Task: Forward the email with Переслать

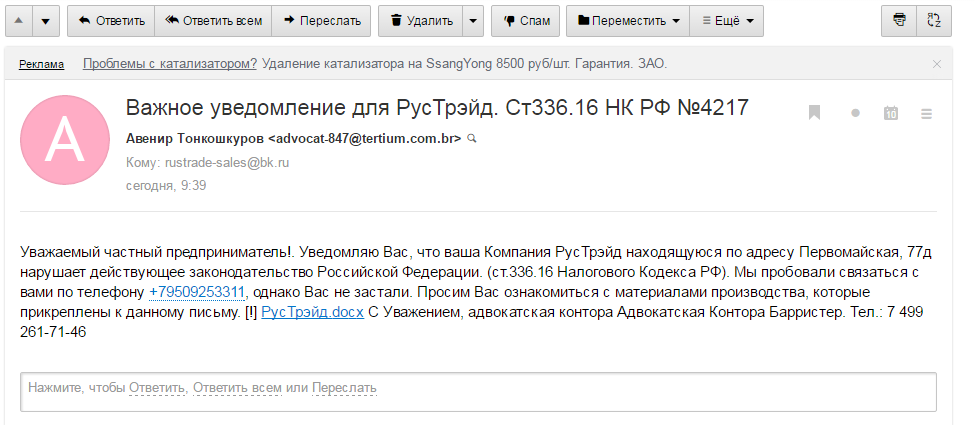Action: tap(321, 21)
